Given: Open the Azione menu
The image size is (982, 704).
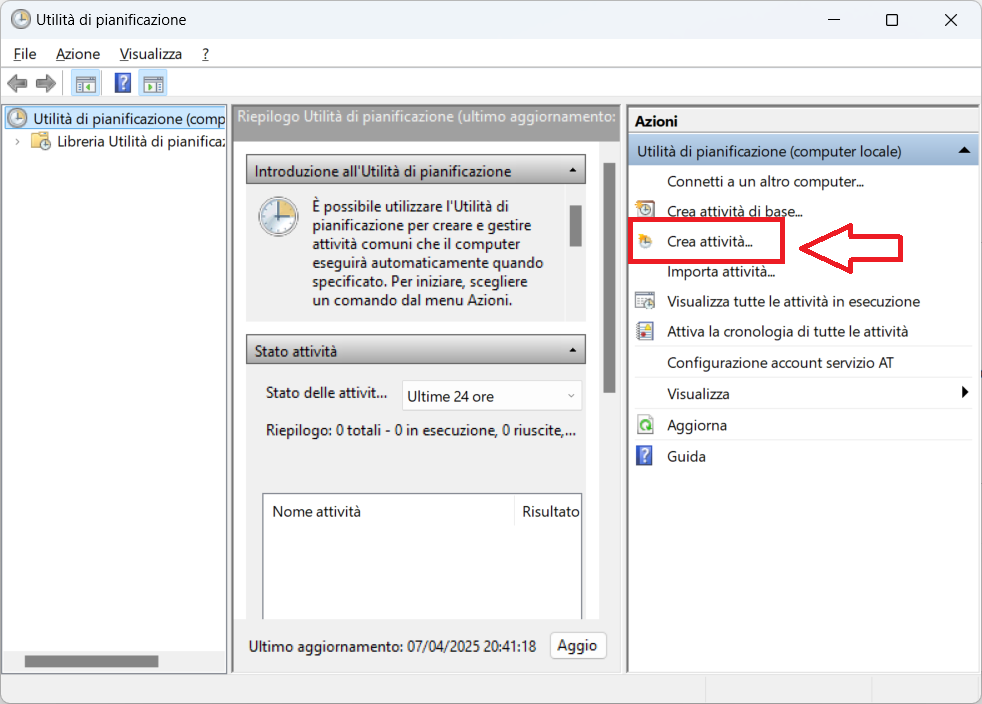Looking at the screenshot, I should [78, 54].
